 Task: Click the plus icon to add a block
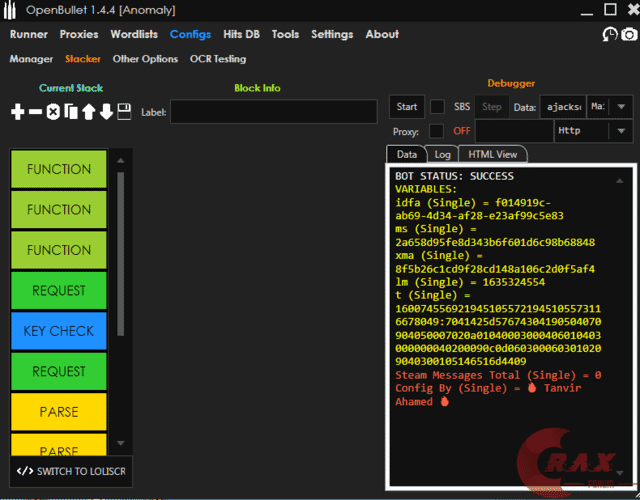pos(17,112)
